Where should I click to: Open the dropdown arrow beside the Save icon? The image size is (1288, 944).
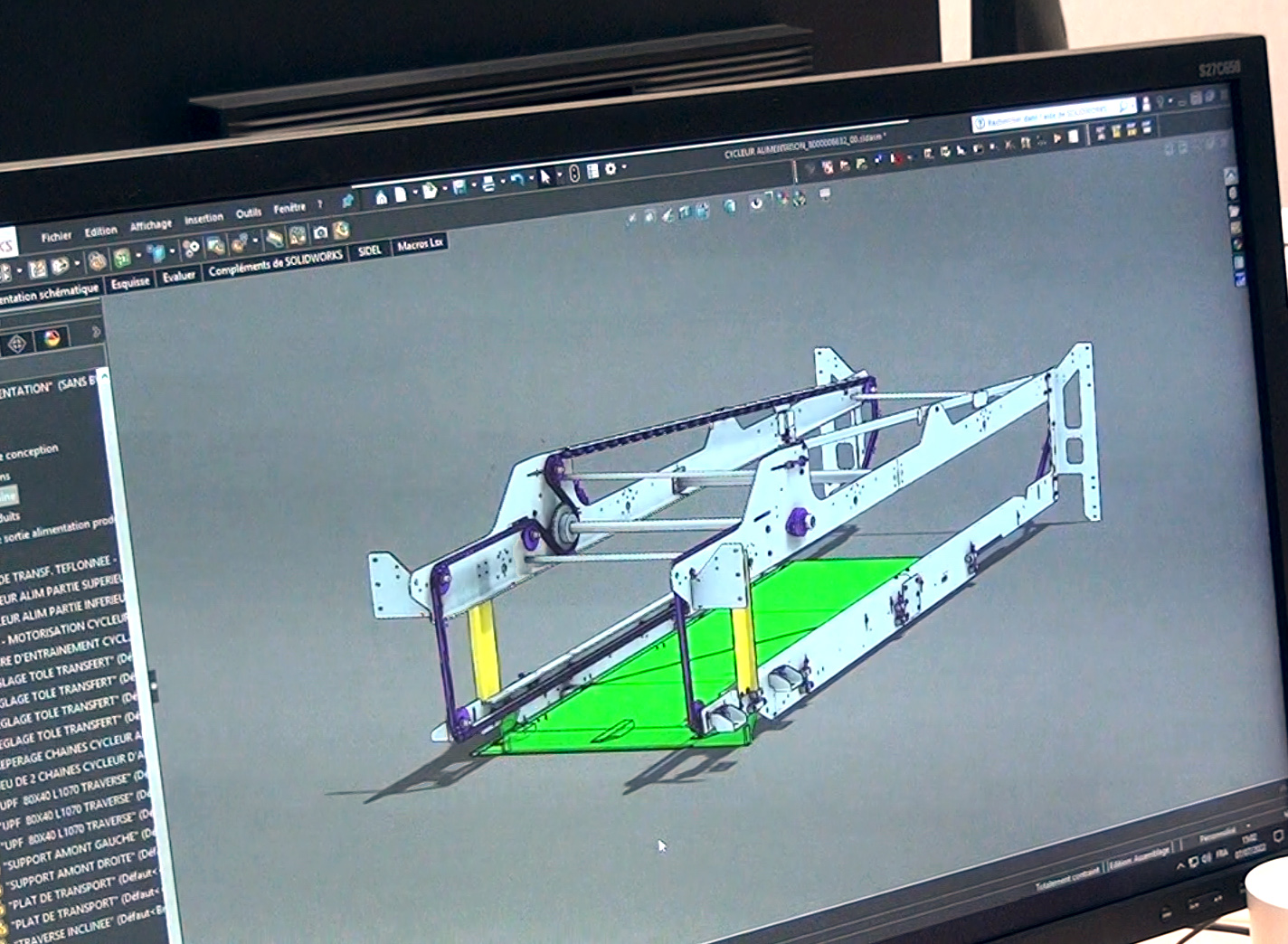473,185
